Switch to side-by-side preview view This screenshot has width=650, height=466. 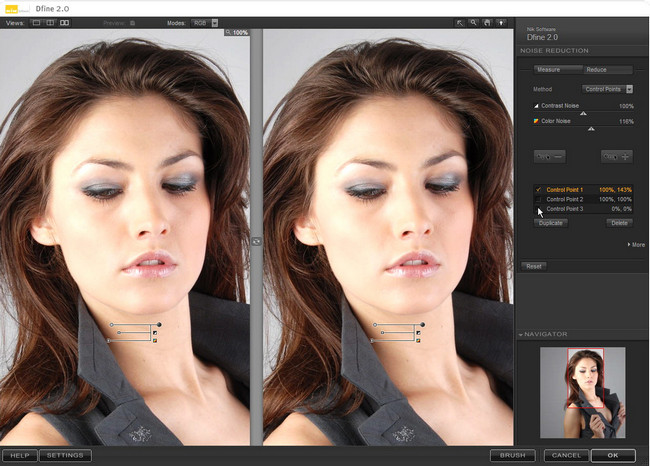pos(65,22)
